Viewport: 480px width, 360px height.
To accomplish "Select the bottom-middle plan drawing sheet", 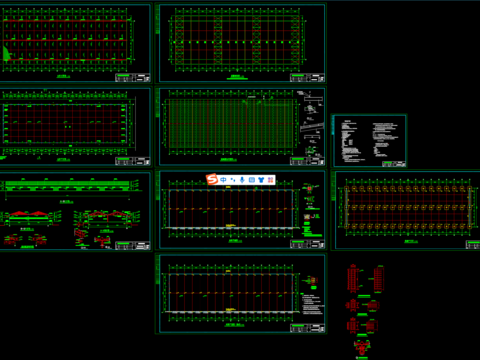I will [242, 294].
